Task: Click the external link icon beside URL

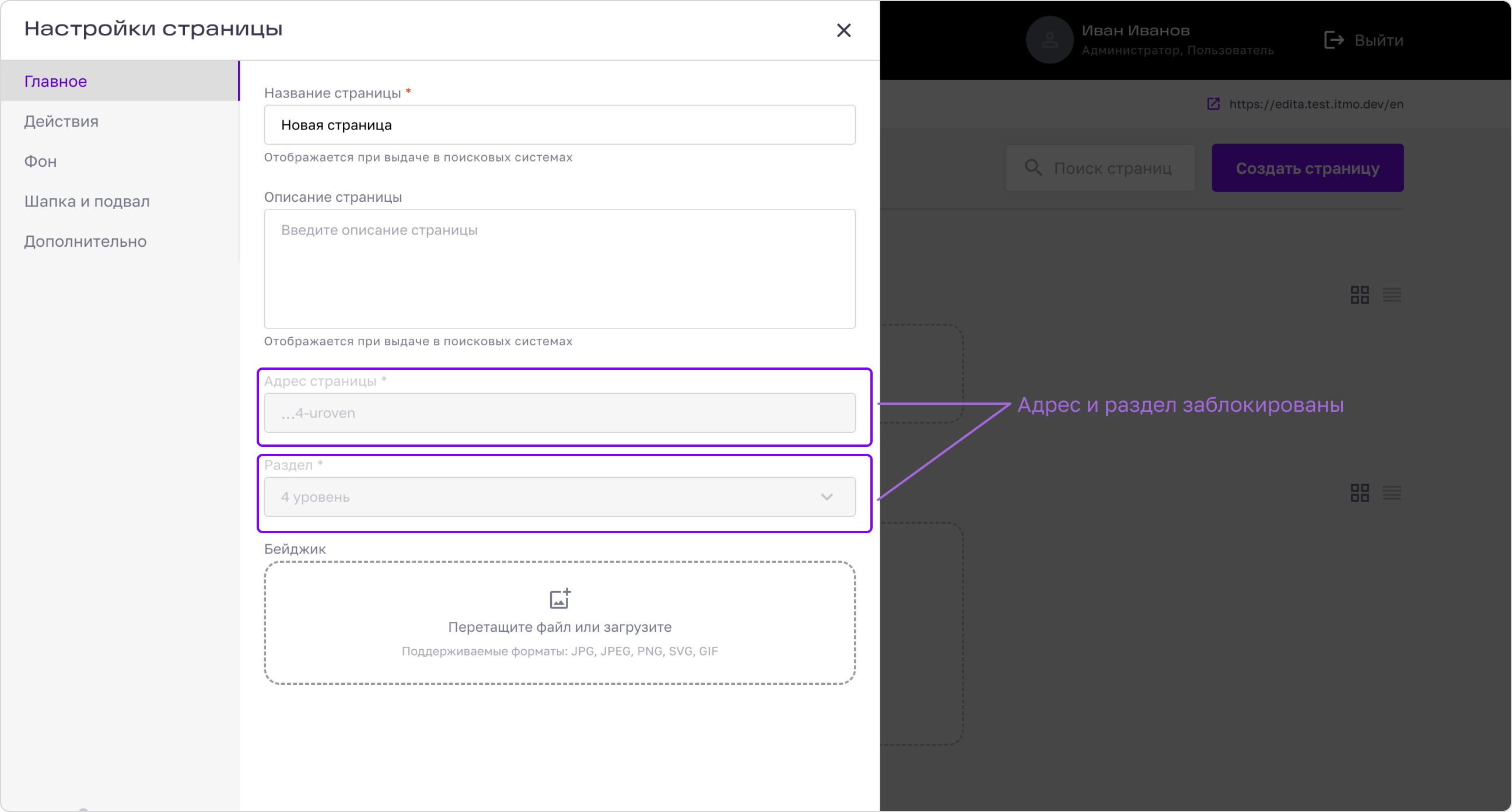Action: pos(1213,104)
